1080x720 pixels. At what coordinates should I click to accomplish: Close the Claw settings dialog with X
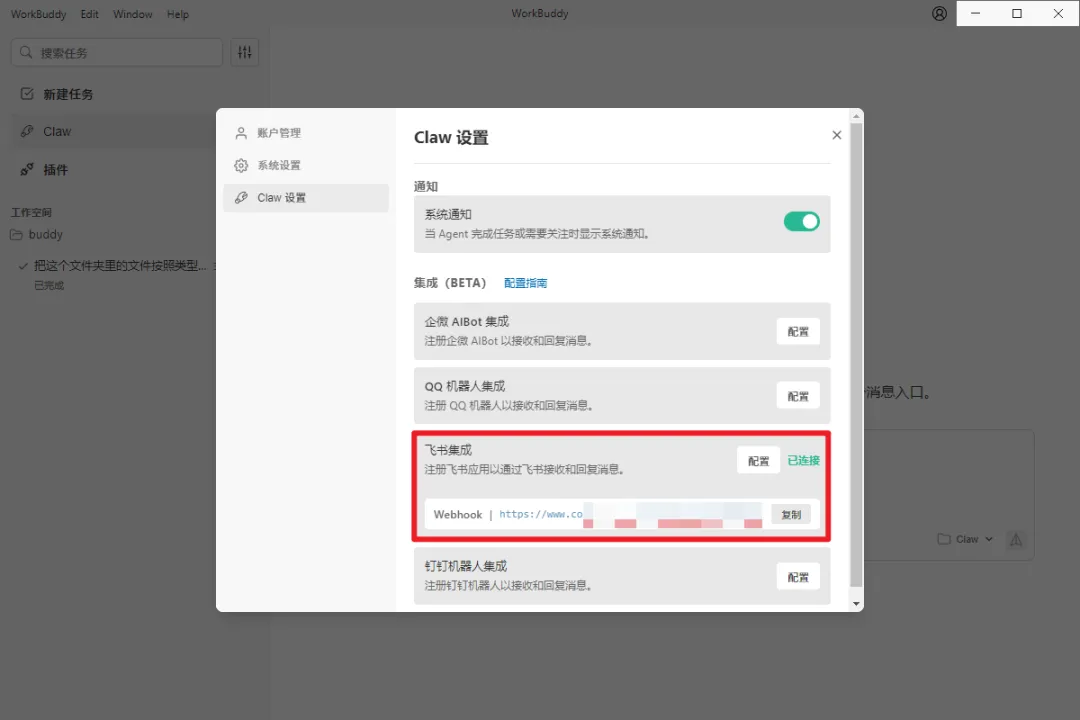[x=837, y=135]
